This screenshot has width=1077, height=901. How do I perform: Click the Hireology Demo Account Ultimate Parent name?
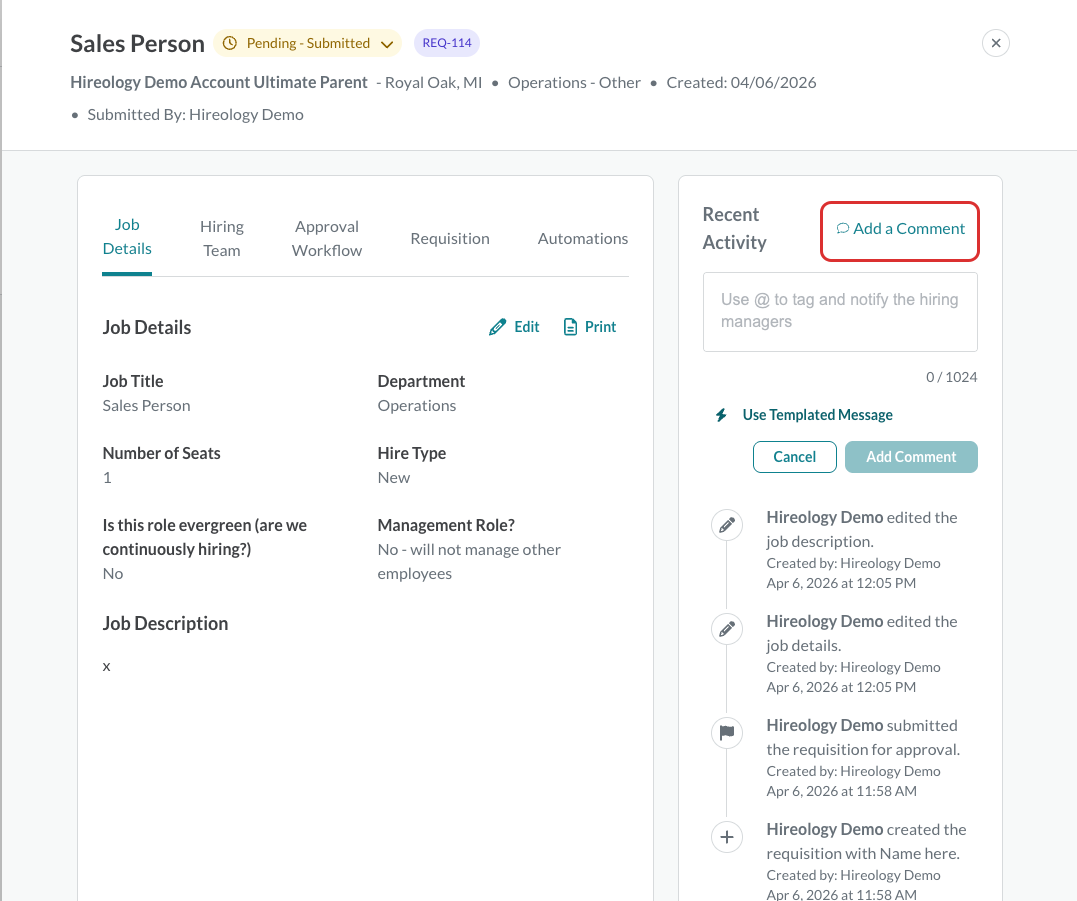pos(219,82)
